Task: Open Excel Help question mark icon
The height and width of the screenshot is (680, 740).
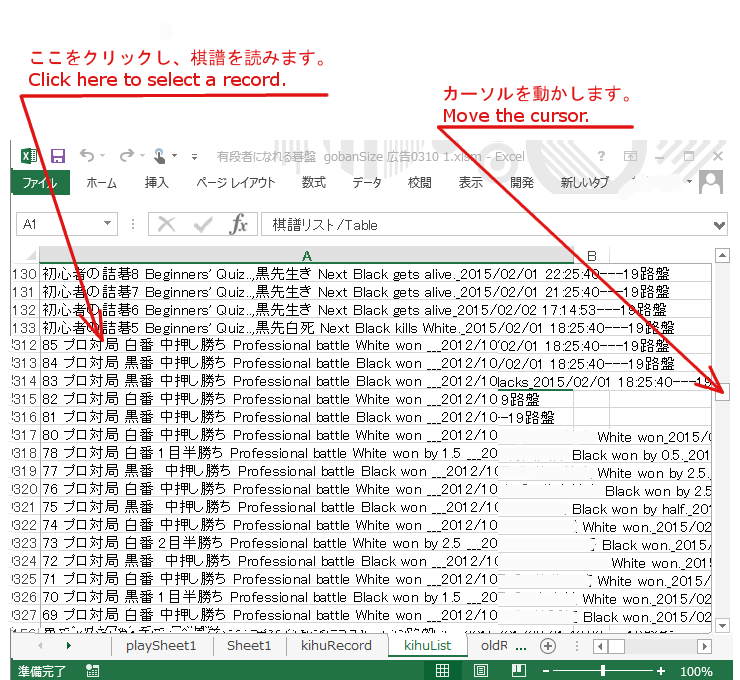Action: coord(601,156)
